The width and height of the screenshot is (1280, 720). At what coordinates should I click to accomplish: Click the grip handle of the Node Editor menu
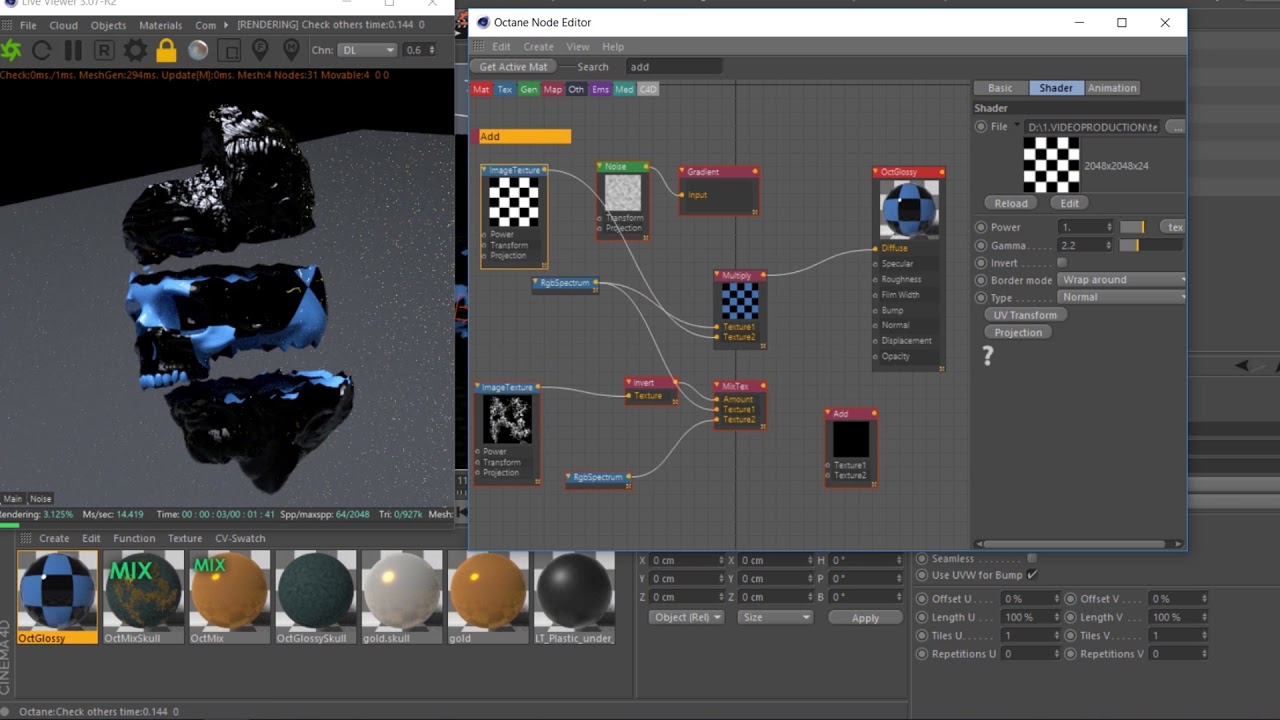480,47
